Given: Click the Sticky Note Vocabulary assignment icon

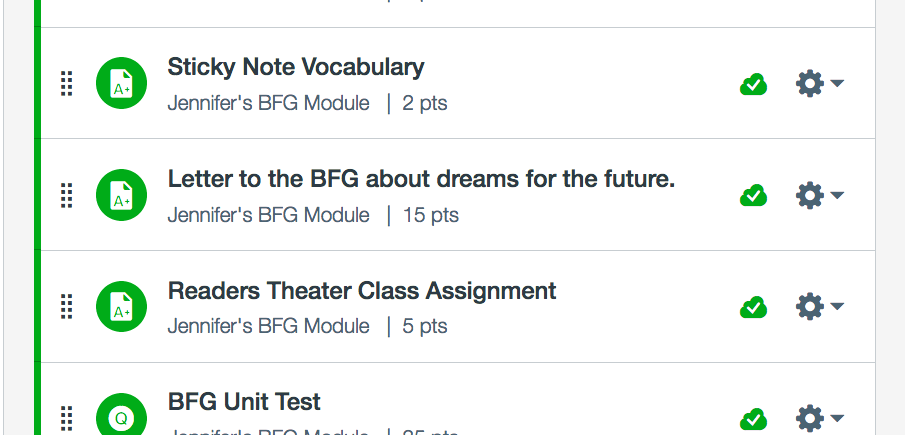Looking at the screenshot, I should [x=121, y=84].
